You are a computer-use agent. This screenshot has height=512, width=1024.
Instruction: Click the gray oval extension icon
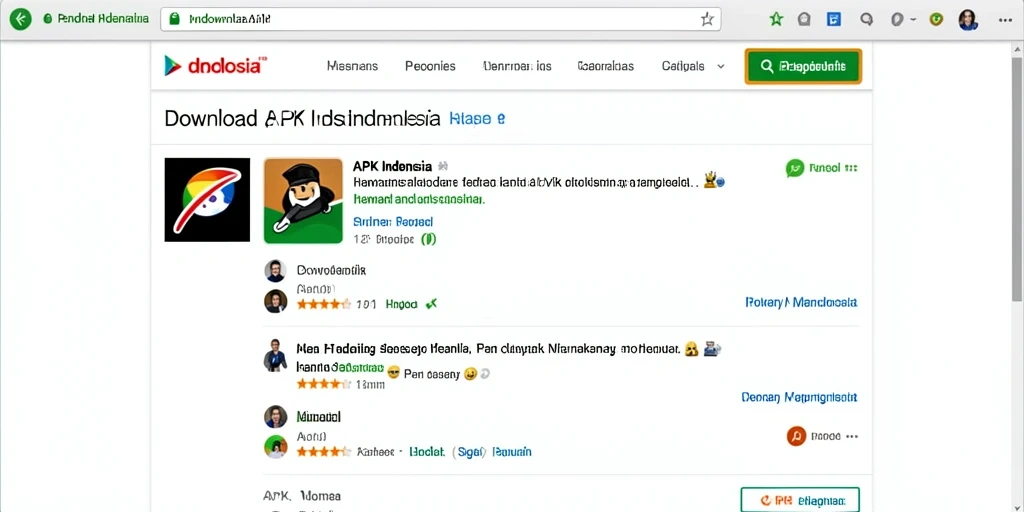click(x=897, y=20)
